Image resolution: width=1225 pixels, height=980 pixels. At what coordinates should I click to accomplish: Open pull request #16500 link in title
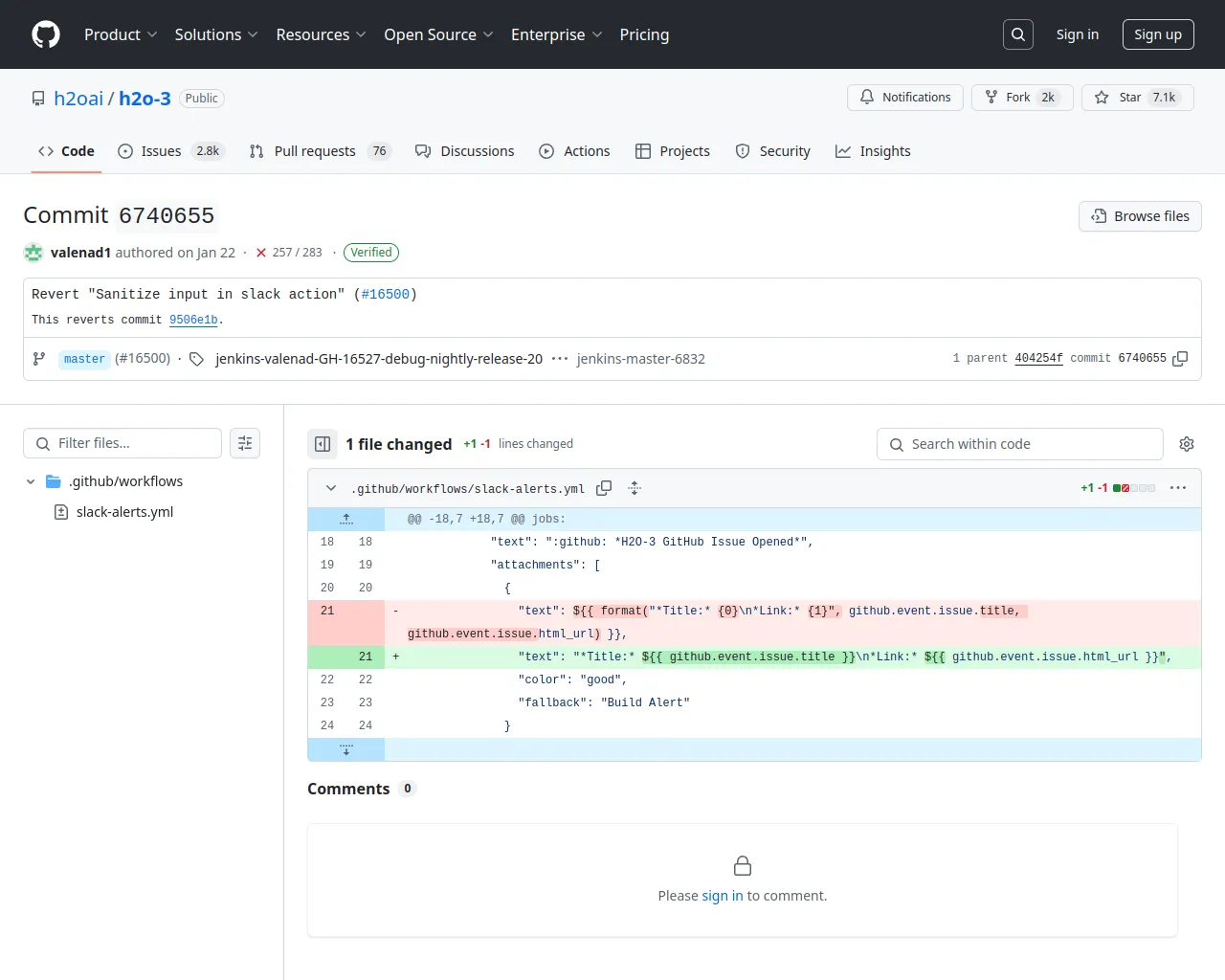386,294
